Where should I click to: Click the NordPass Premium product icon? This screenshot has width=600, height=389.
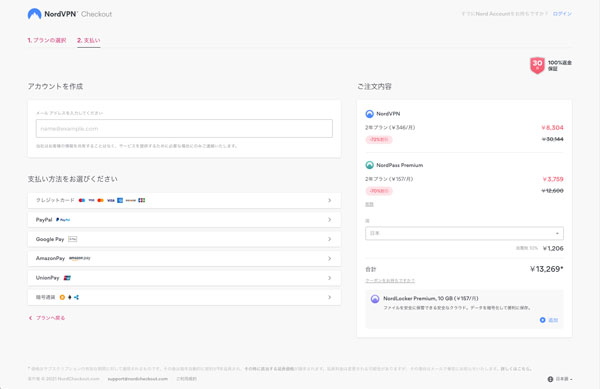pyautogui.click(x=369, y=165)
